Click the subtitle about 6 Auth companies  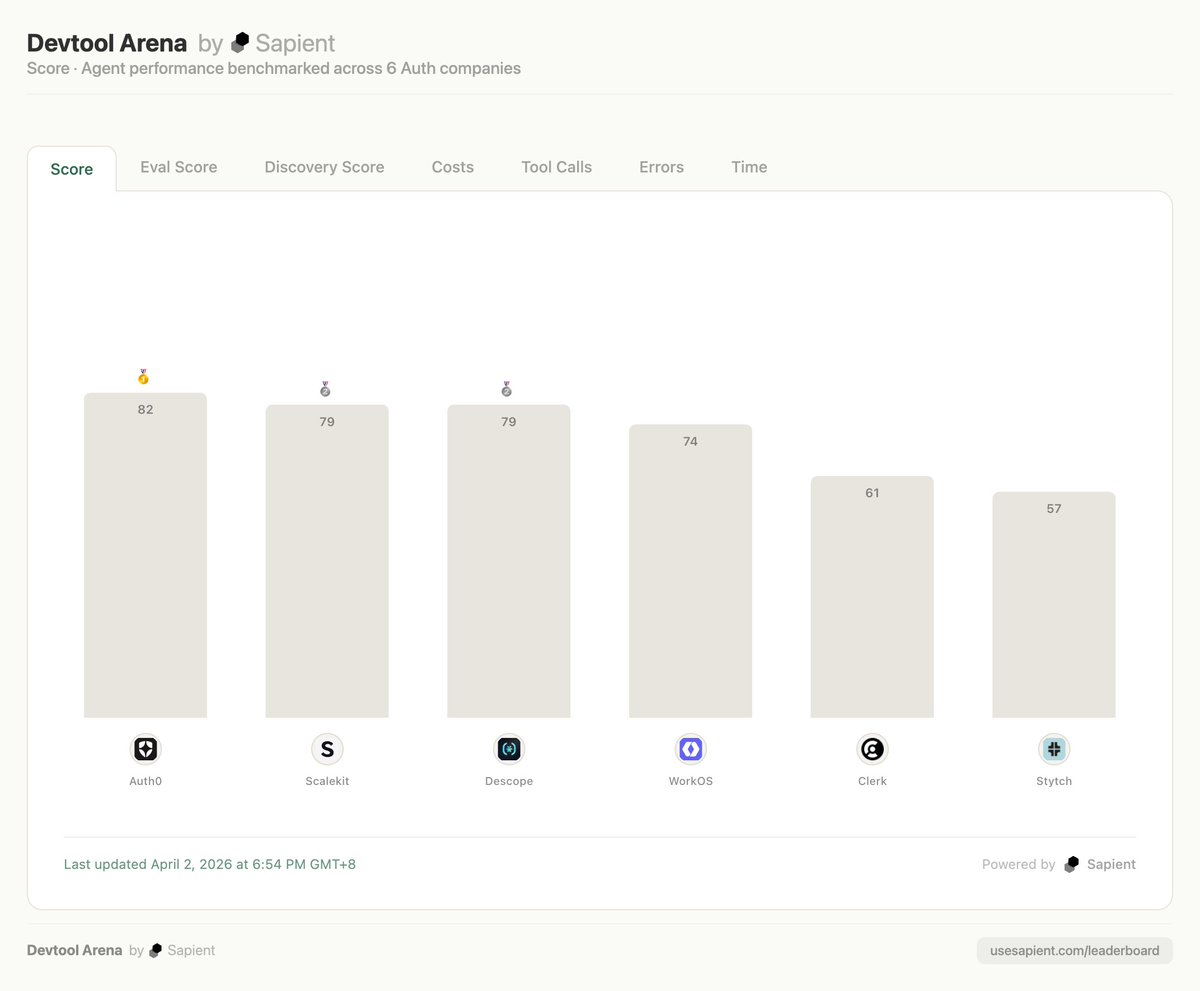(274, 69)
